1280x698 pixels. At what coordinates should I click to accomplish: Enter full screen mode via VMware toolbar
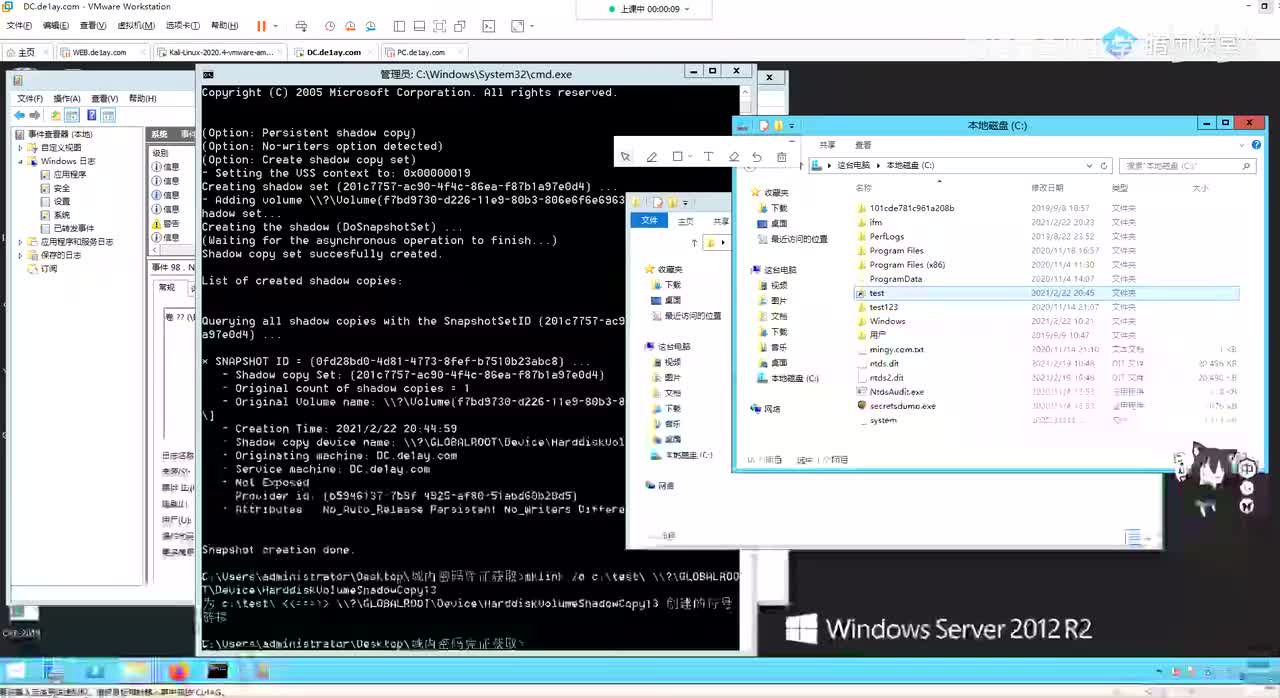[x=440, y=26]
